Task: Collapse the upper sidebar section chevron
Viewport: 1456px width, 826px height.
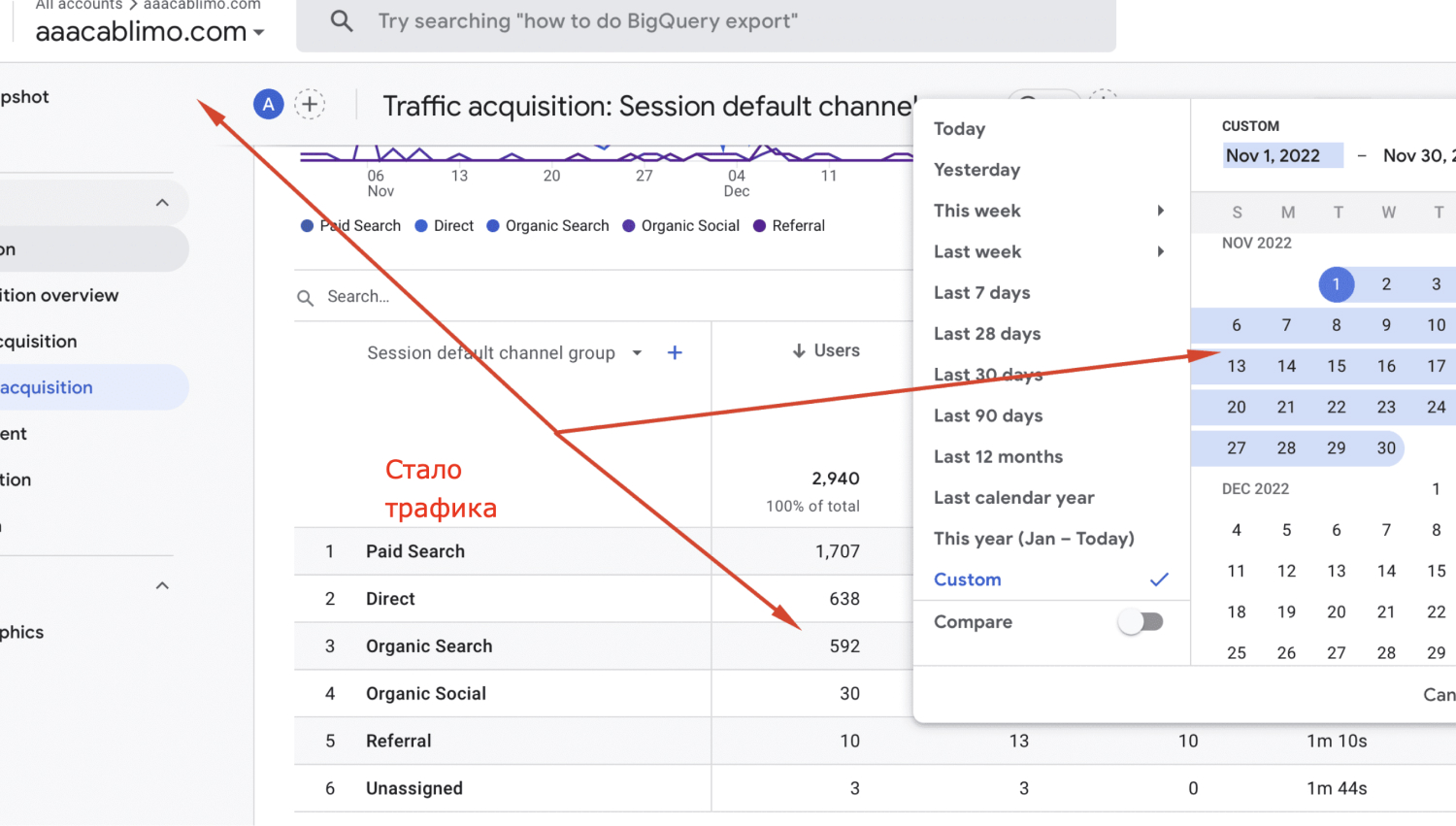Action: [162, 203]
